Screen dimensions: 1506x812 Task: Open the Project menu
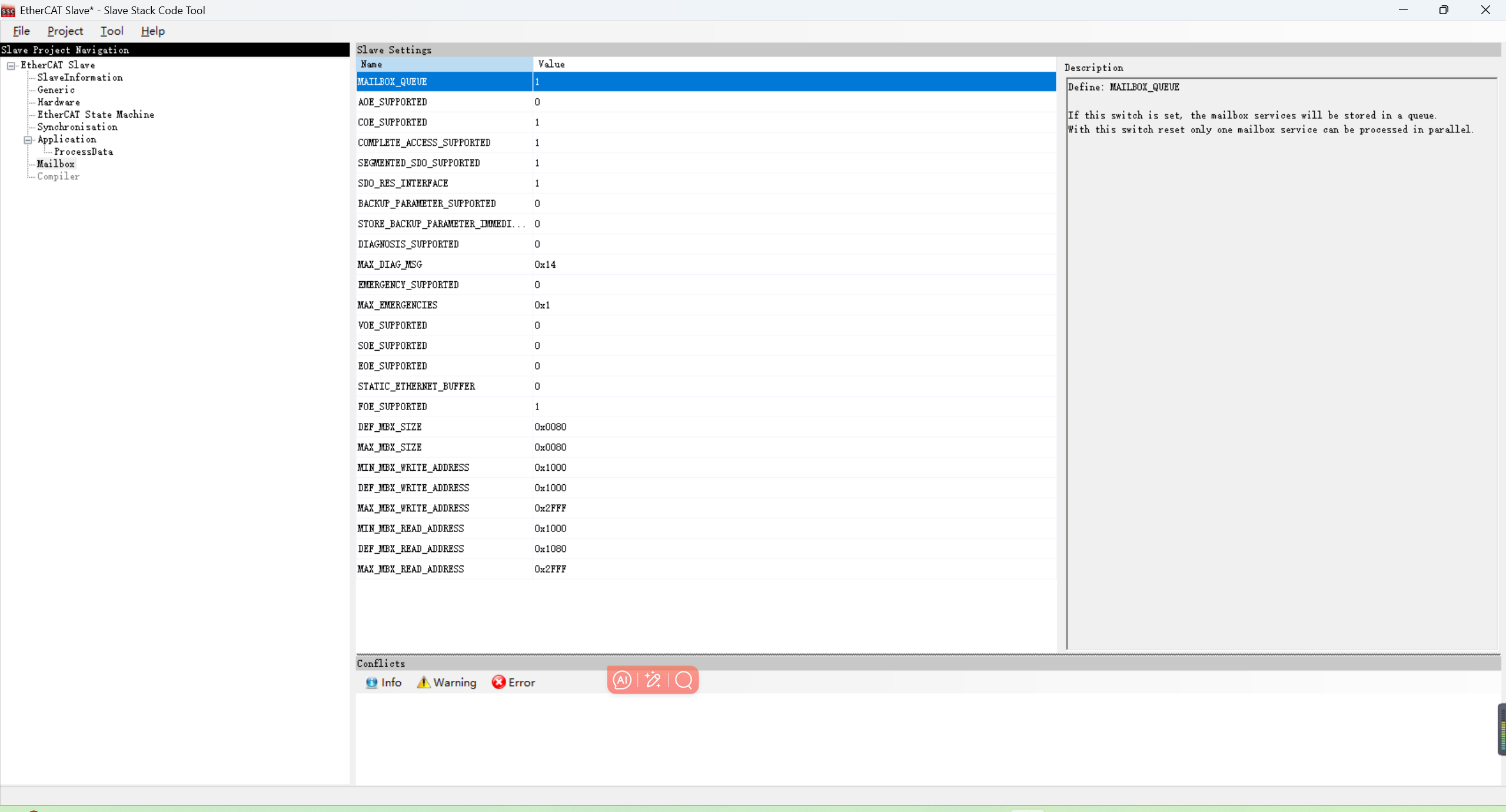point(65,31)
